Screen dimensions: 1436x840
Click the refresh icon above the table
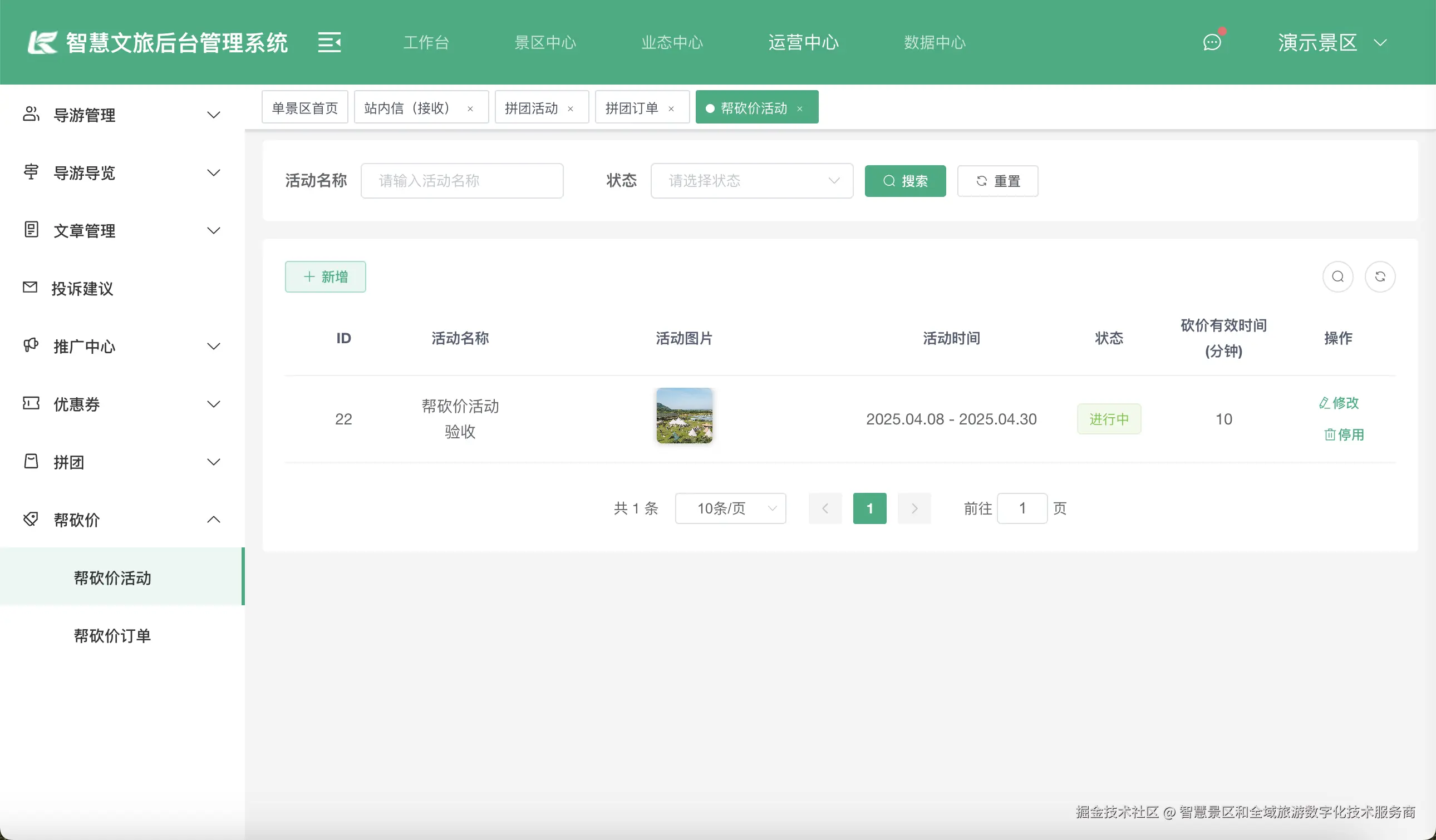pos(1381,277)
